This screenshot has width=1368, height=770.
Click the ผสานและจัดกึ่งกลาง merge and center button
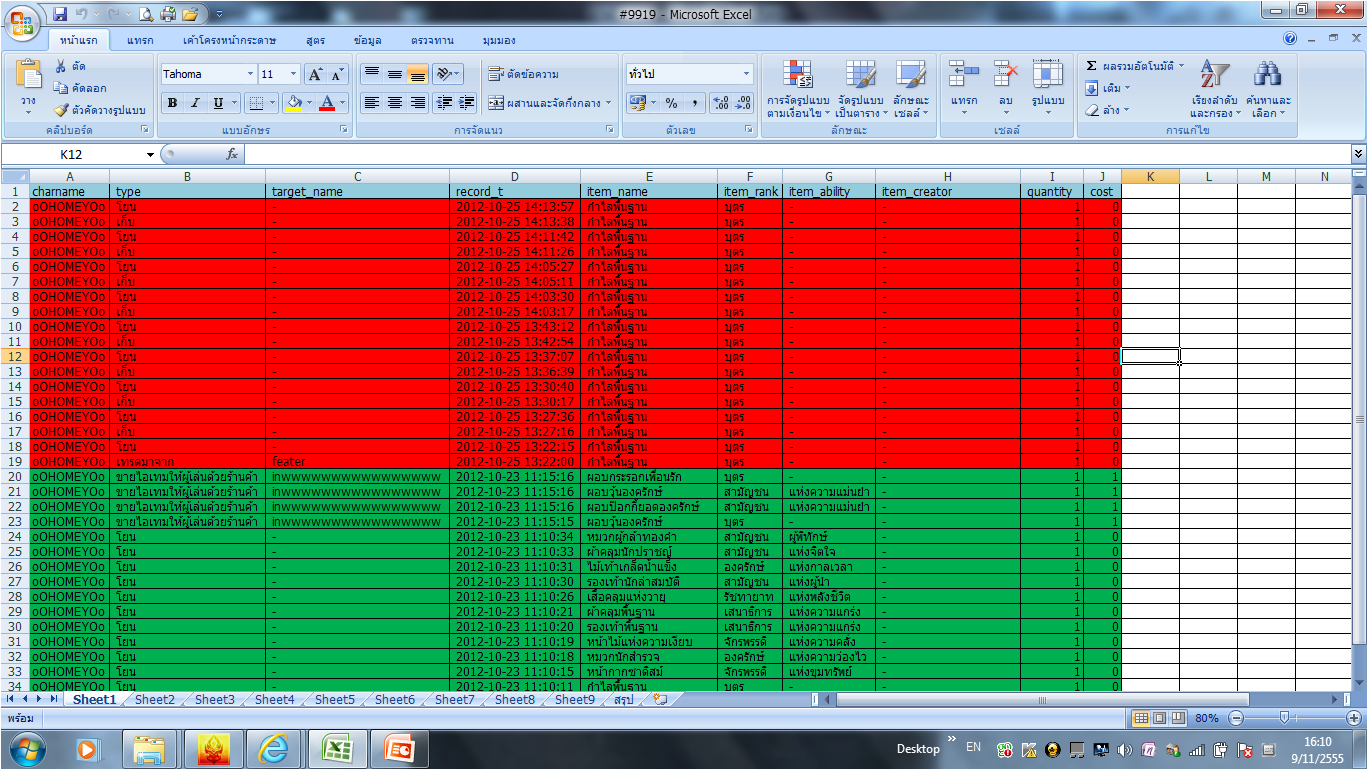coord(544,103)
